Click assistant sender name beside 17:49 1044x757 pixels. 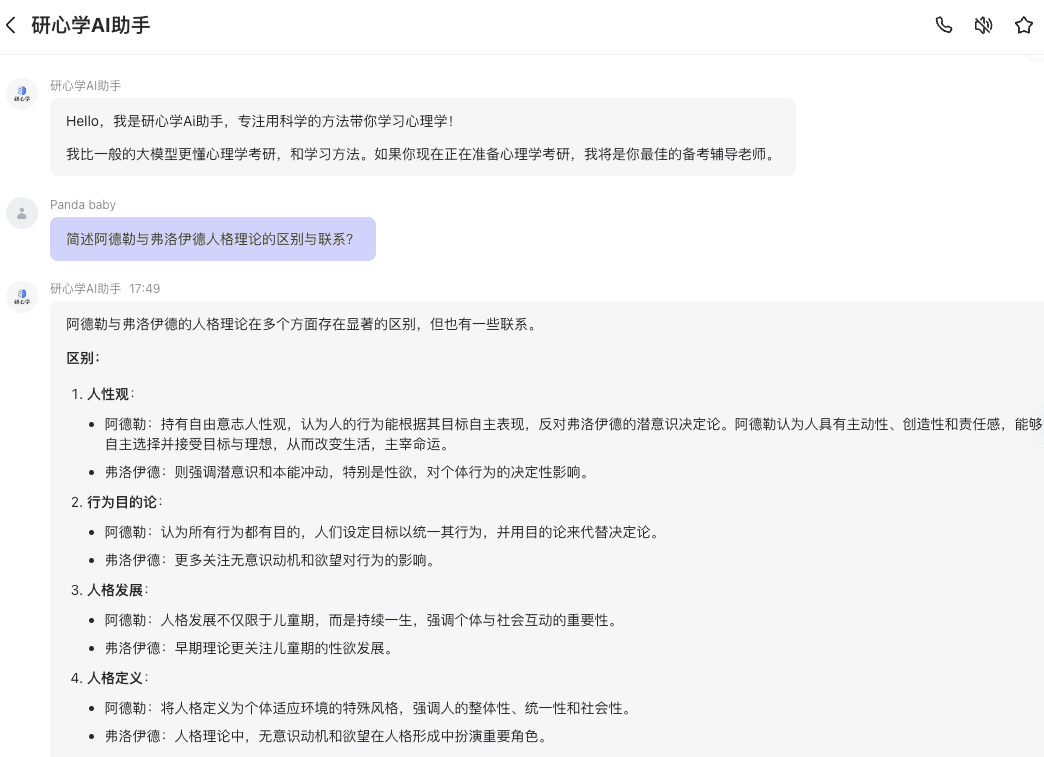[x=86, y=289]
